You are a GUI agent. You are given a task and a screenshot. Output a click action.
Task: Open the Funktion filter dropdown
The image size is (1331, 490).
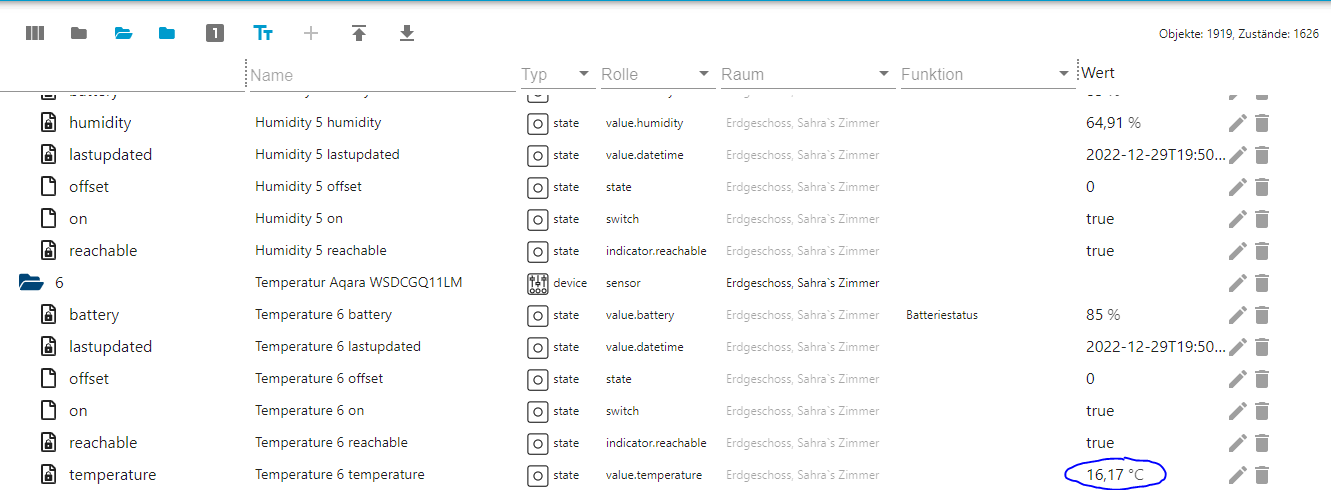click(x=1064, y=74)
